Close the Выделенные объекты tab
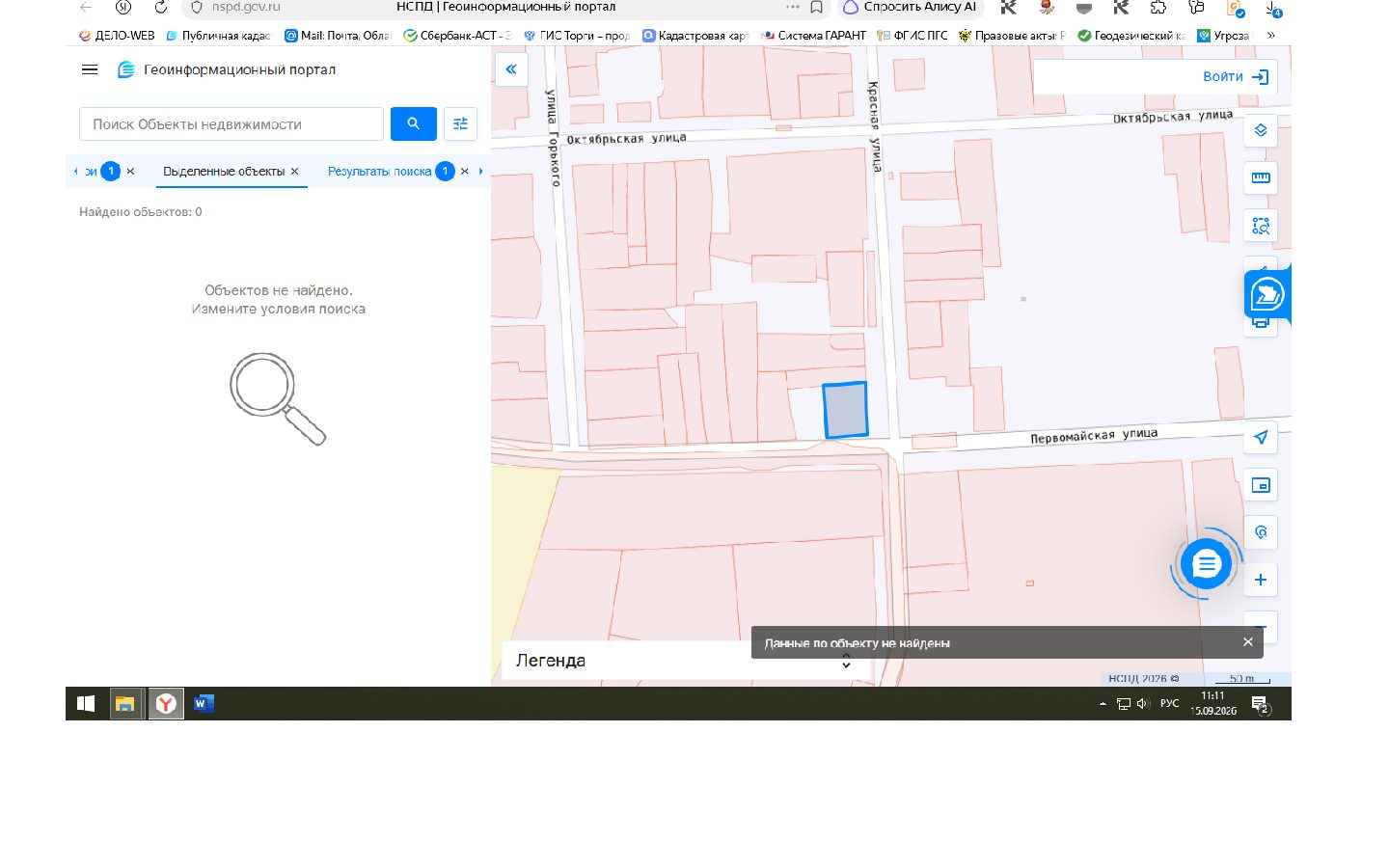The image size is (1389, 868). pos(295,172)
